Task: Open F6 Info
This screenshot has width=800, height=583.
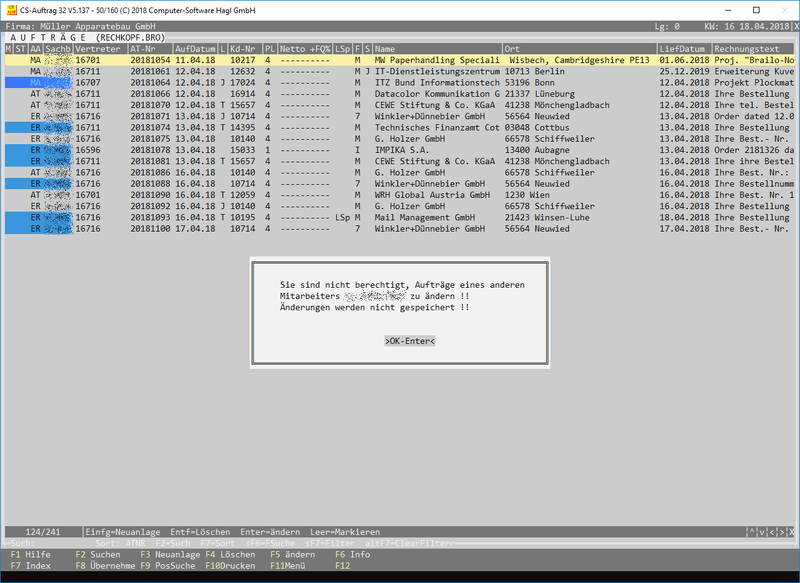Action: (x=352, y=554)
